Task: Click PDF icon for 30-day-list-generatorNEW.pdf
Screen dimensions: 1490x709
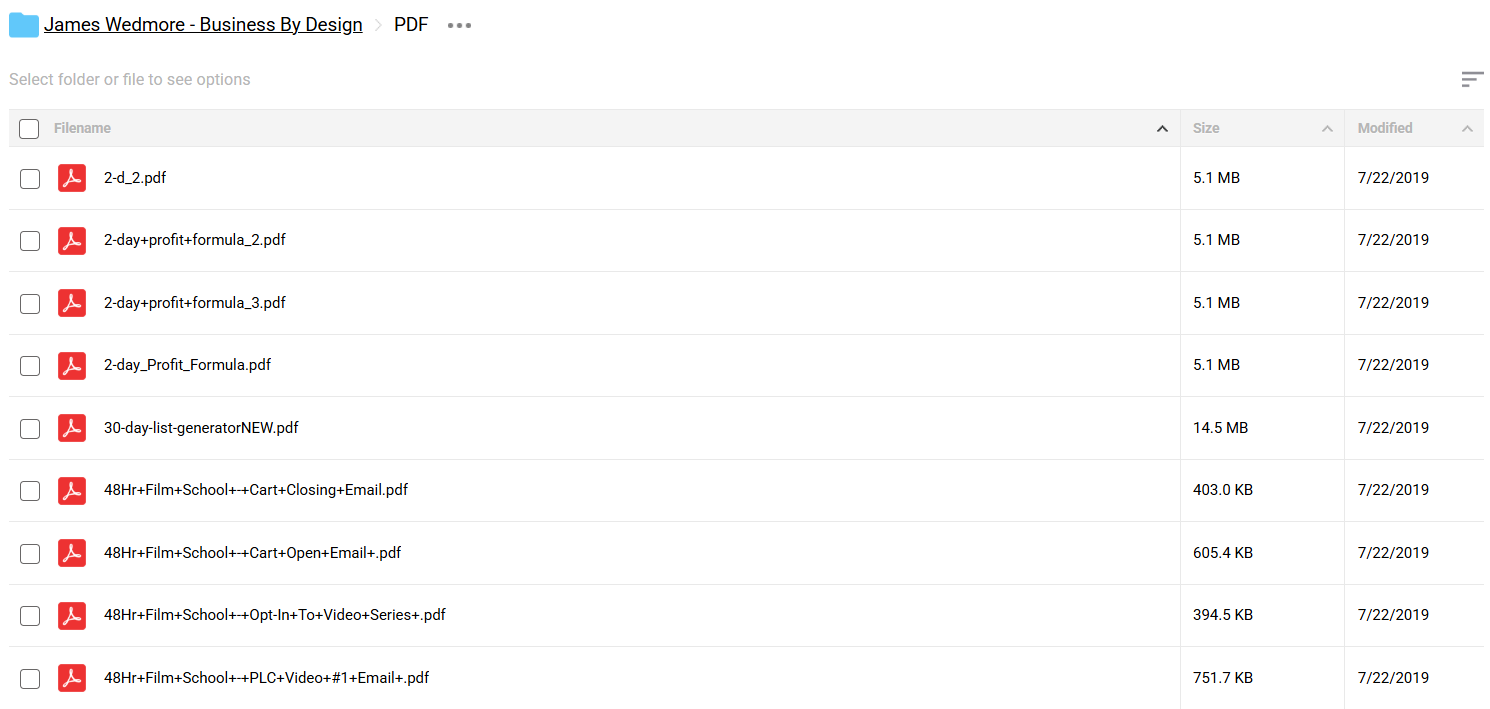Action: [x=72, y=428]
